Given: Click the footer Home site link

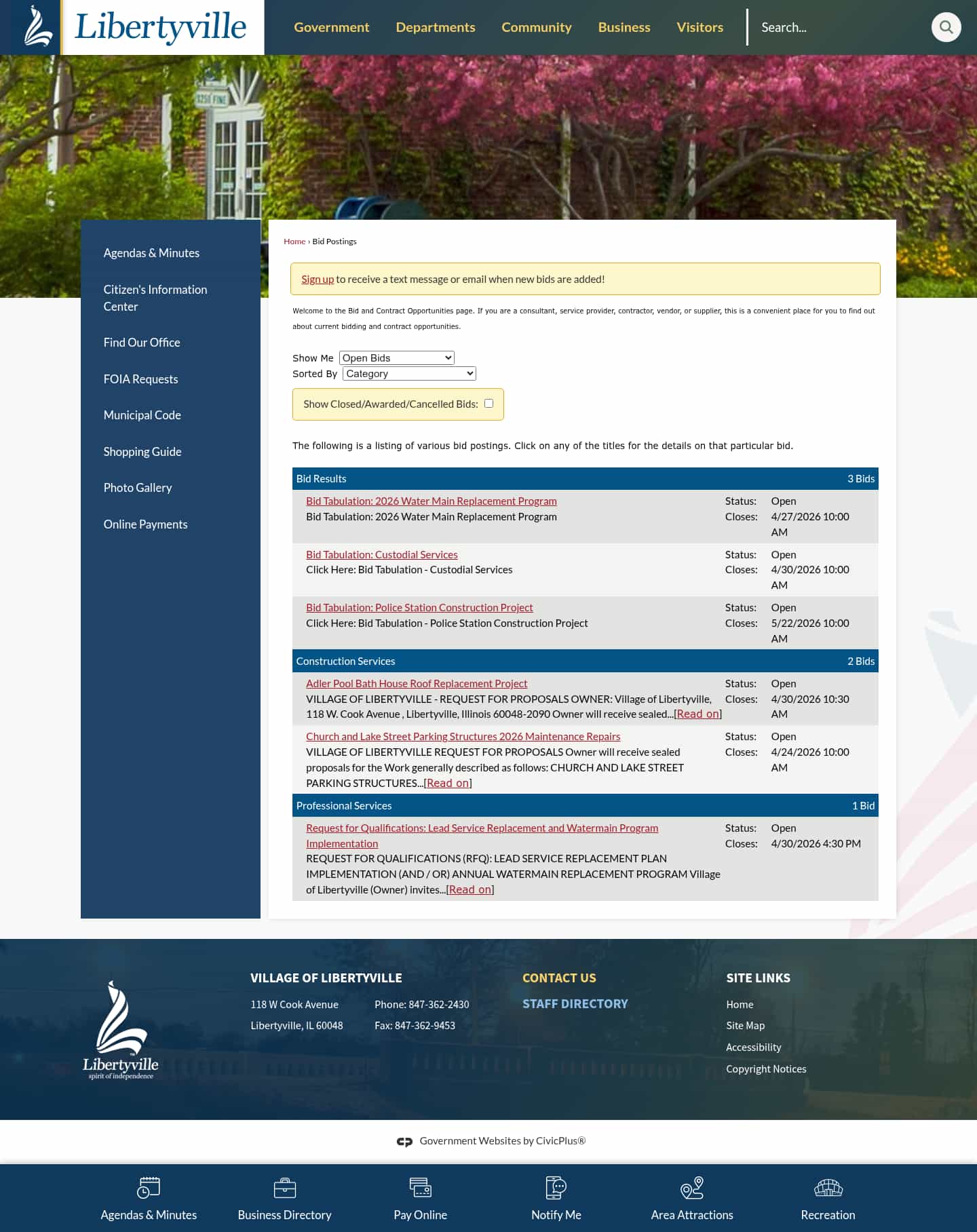Looking at the screenshot, I should click(x=740, y=1005).
